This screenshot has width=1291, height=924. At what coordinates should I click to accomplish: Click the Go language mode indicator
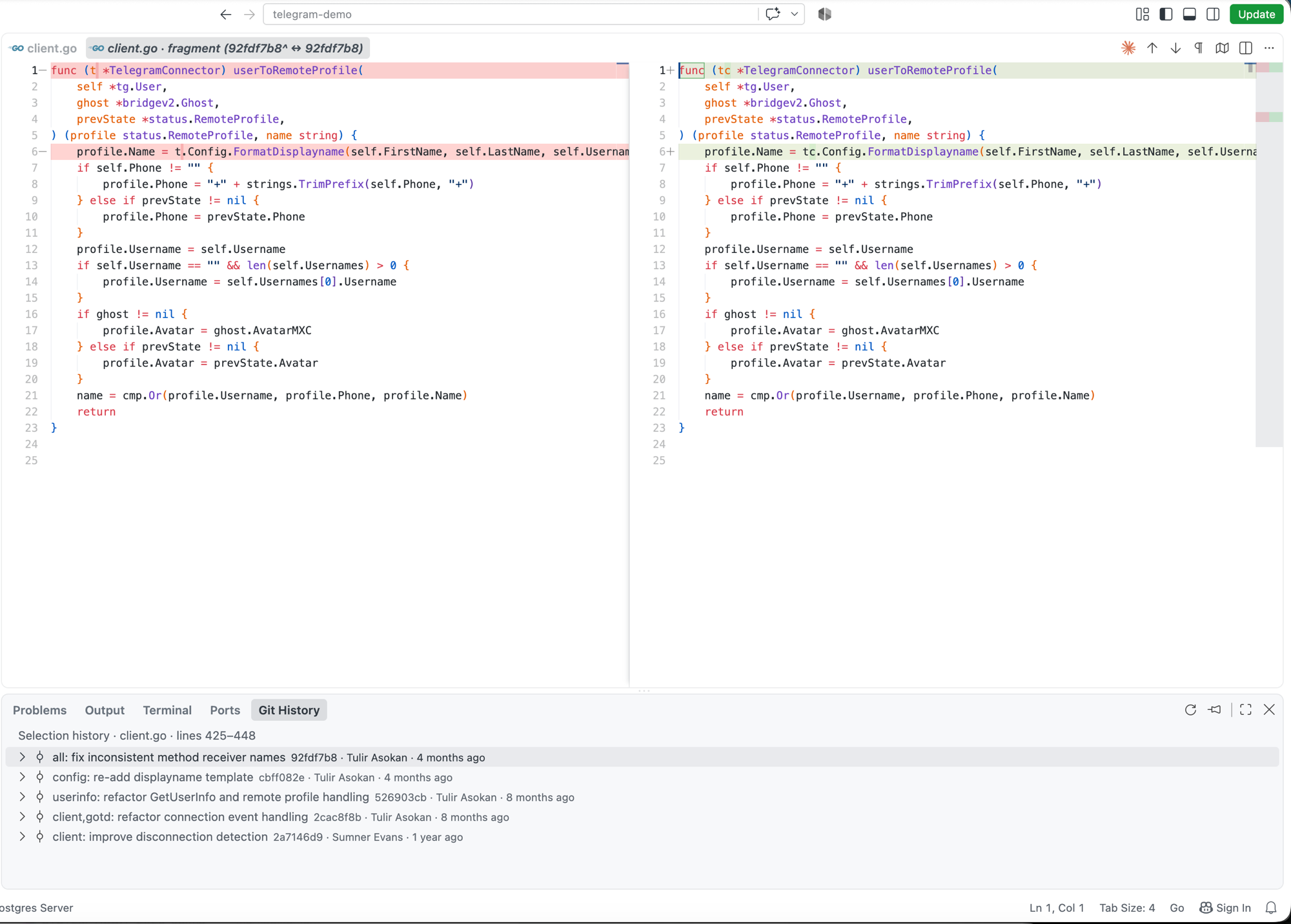[1177, 908]
